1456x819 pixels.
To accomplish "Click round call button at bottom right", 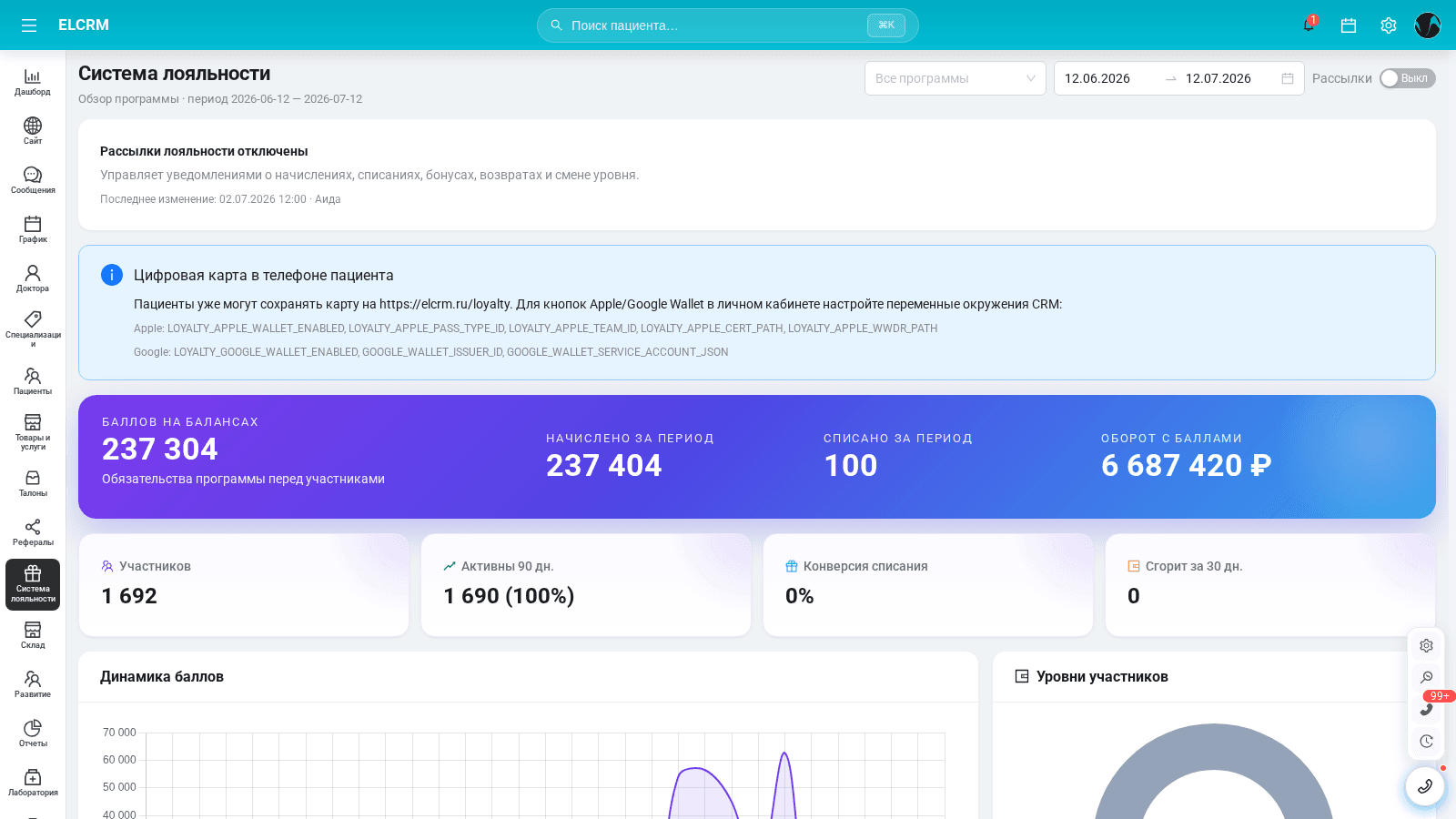I will click(1425, 786).
